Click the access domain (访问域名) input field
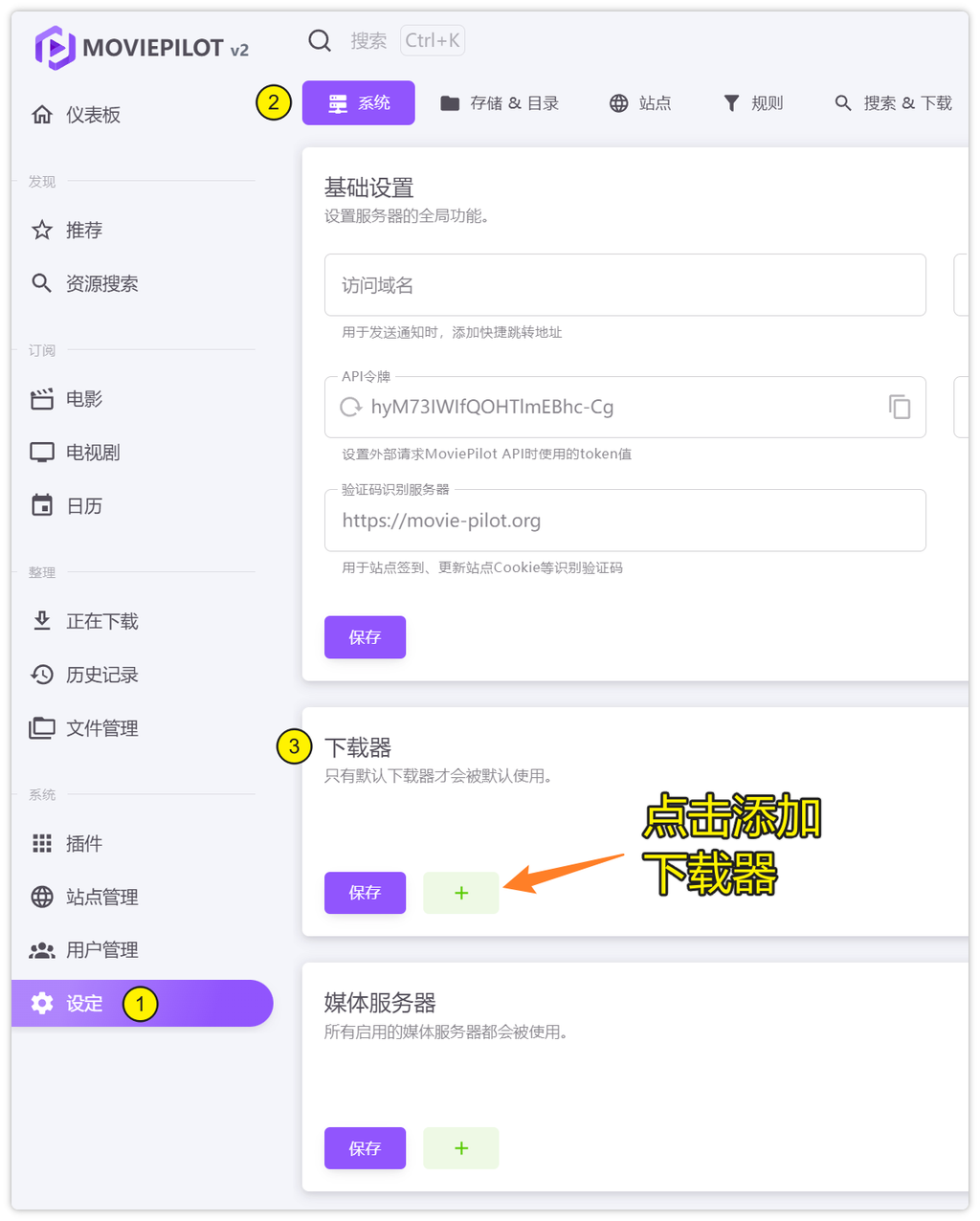 (625, 285)
